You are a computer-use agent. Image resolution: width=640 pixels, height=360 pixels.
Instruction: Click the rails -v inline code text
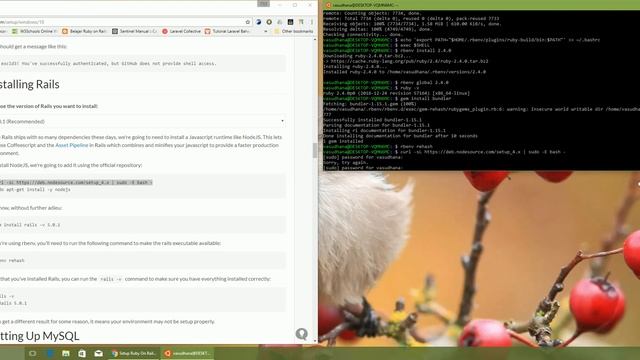[x=111, y=279]
